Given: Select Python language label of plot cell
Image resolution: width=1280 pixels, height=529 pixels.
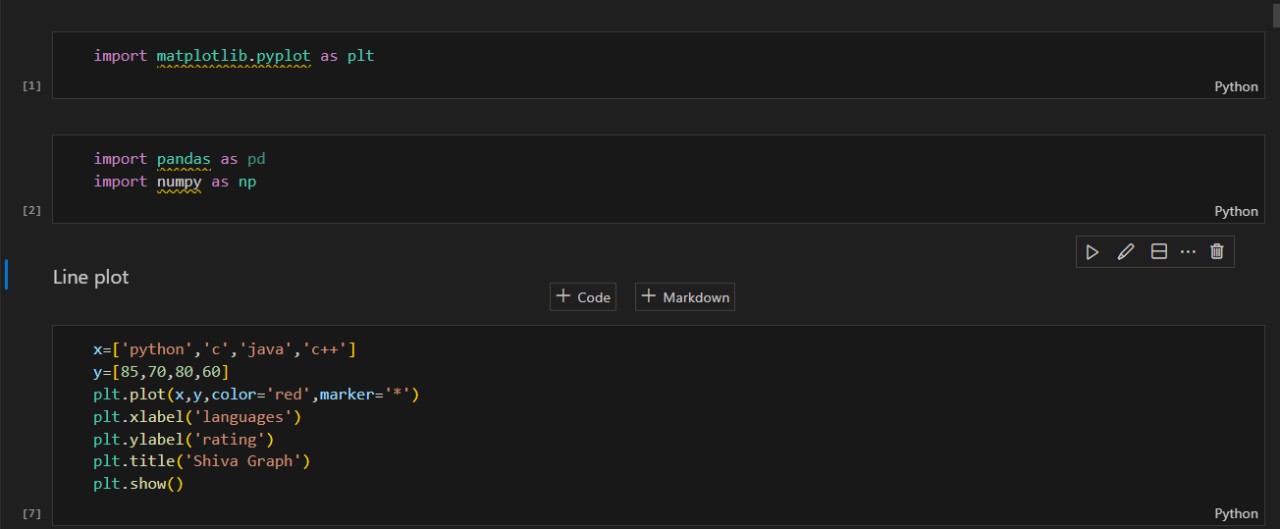Looking at the screenshot, I should [1236, 513].
